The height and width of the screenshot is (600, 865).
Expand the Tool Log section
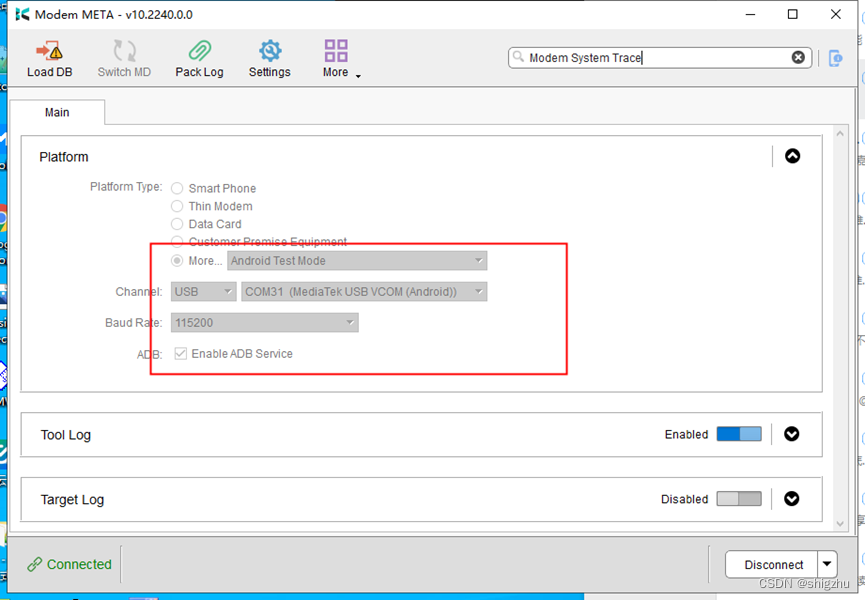pyautogui.click(x=792, y=434)
